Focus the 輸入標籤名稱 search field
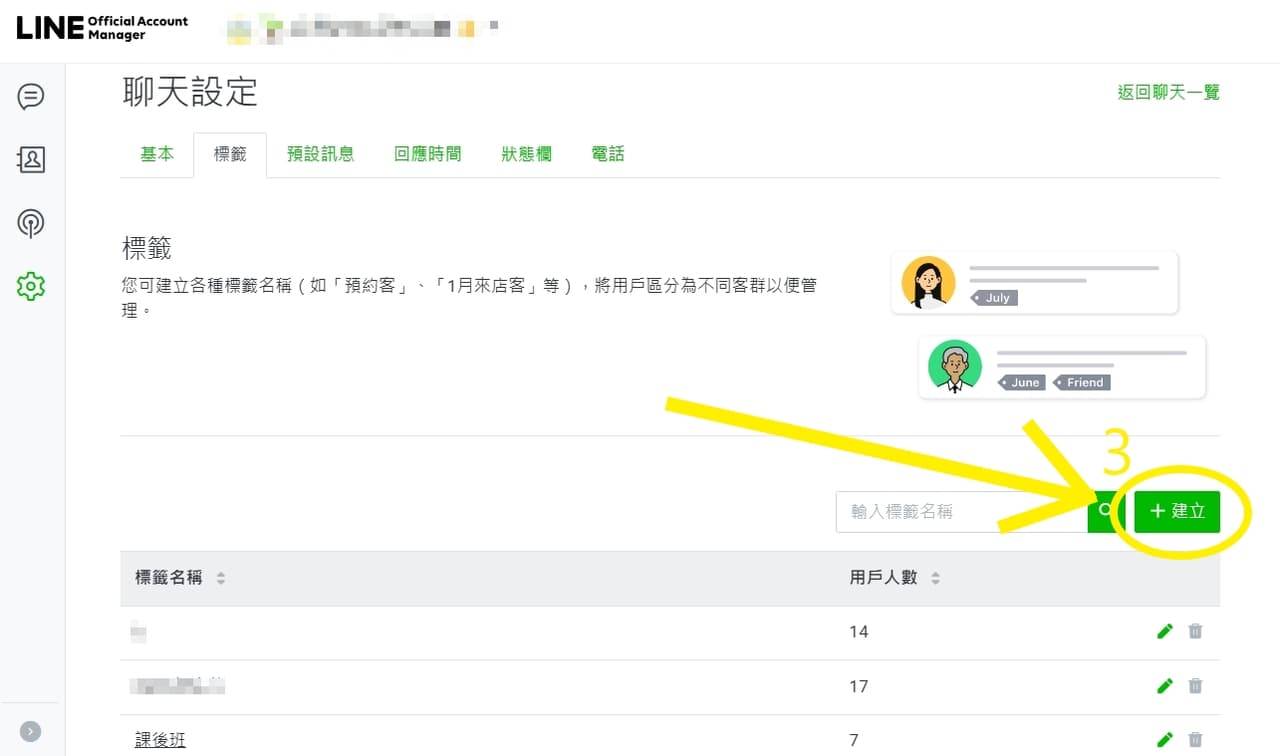Image resolution: width=1280 pixels, height=756 pixels. 962,511
